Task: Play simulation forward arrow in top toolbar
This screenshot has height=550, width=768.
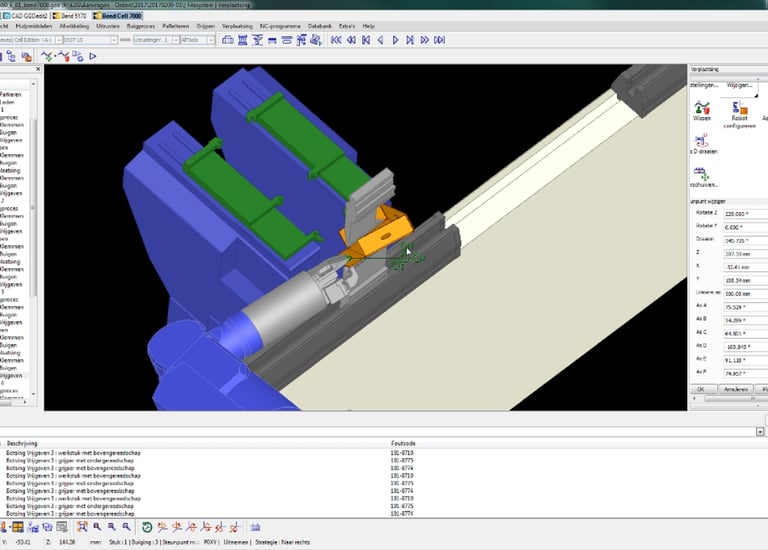Action: 395,40
